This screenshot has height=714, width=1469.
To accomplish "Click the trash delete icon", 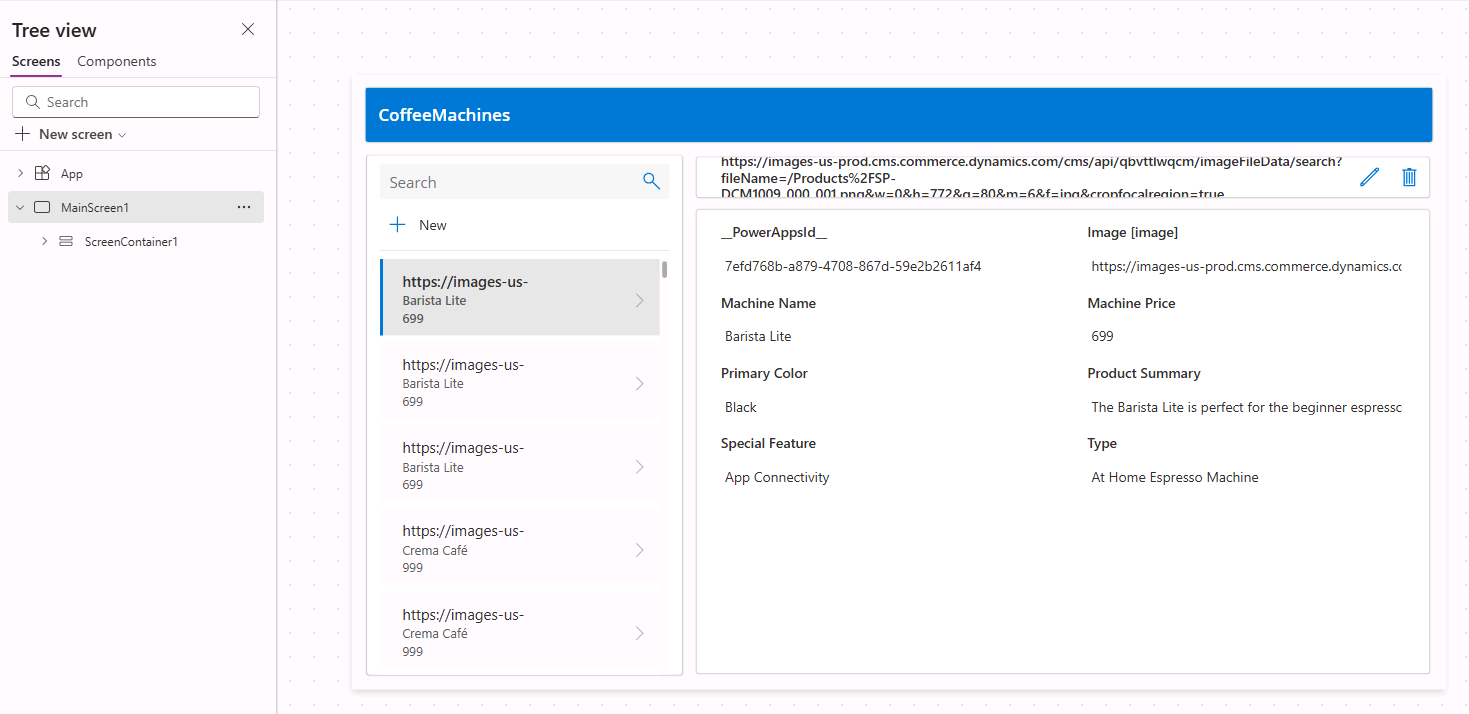I will point(1409,177).
